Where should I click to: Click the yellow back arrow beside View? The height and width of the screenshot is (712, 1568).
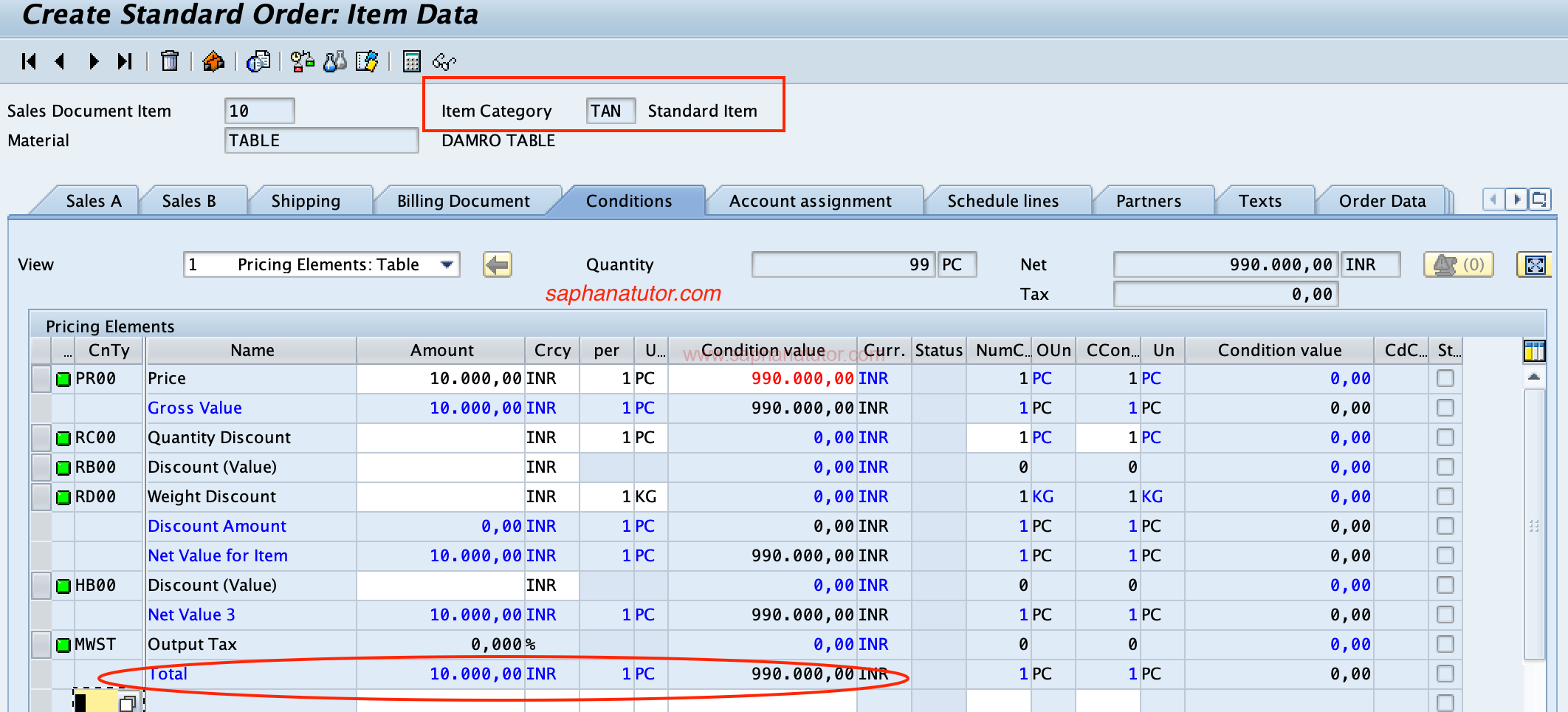498,264
